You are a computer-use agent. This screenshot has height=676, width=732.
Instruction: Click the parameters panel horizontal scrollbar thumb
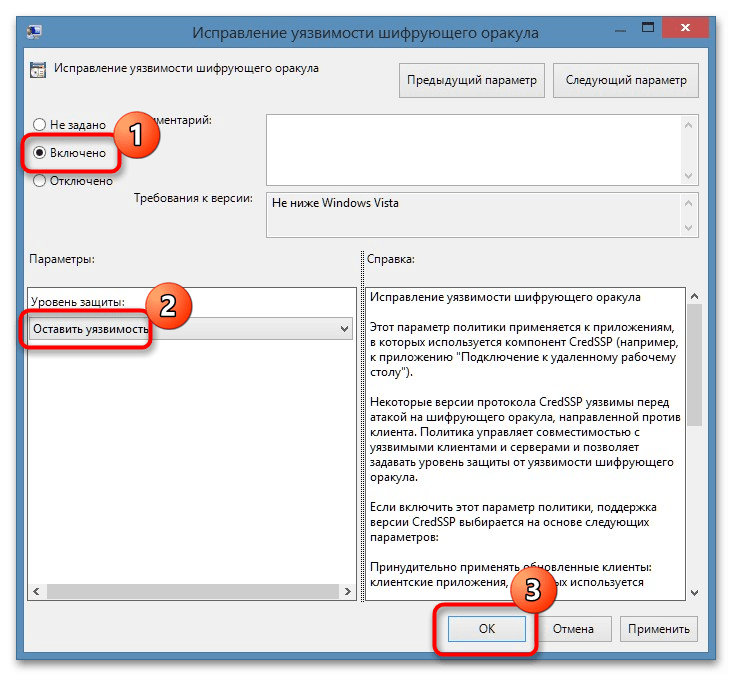[192, 591]
